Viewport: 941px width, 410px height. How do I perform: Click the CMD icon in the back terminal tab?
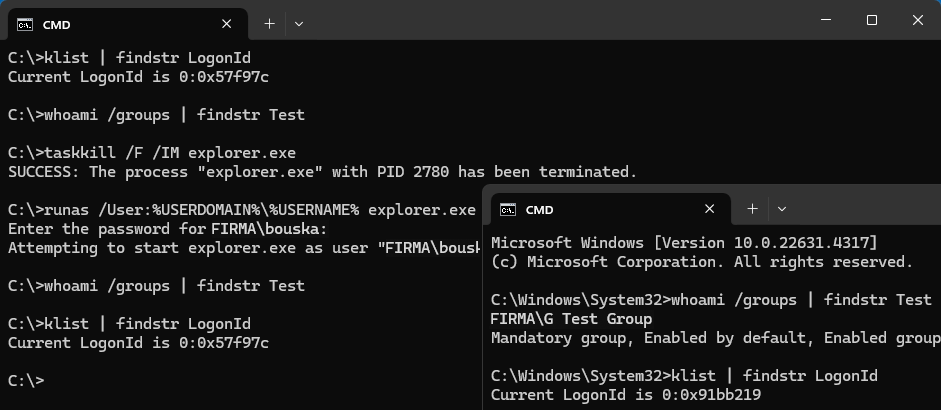coord(25,24)
